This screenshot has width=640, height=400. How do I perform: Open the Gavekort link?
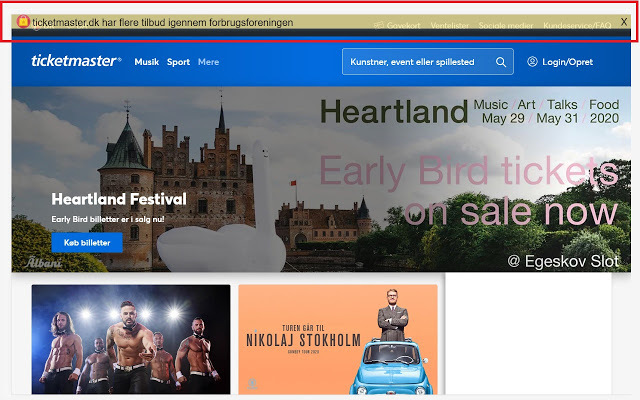(x=403, y=25)
